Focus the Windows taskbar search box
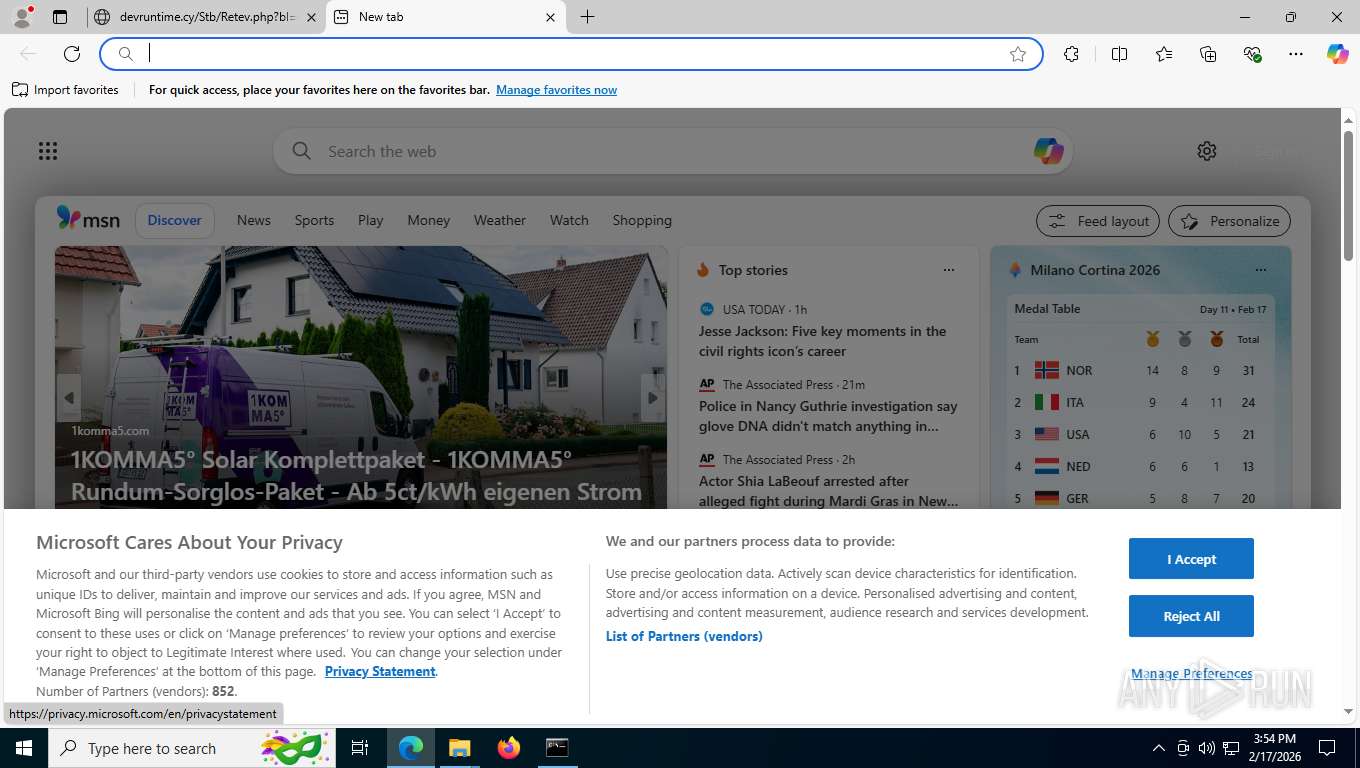 [190, 748]
